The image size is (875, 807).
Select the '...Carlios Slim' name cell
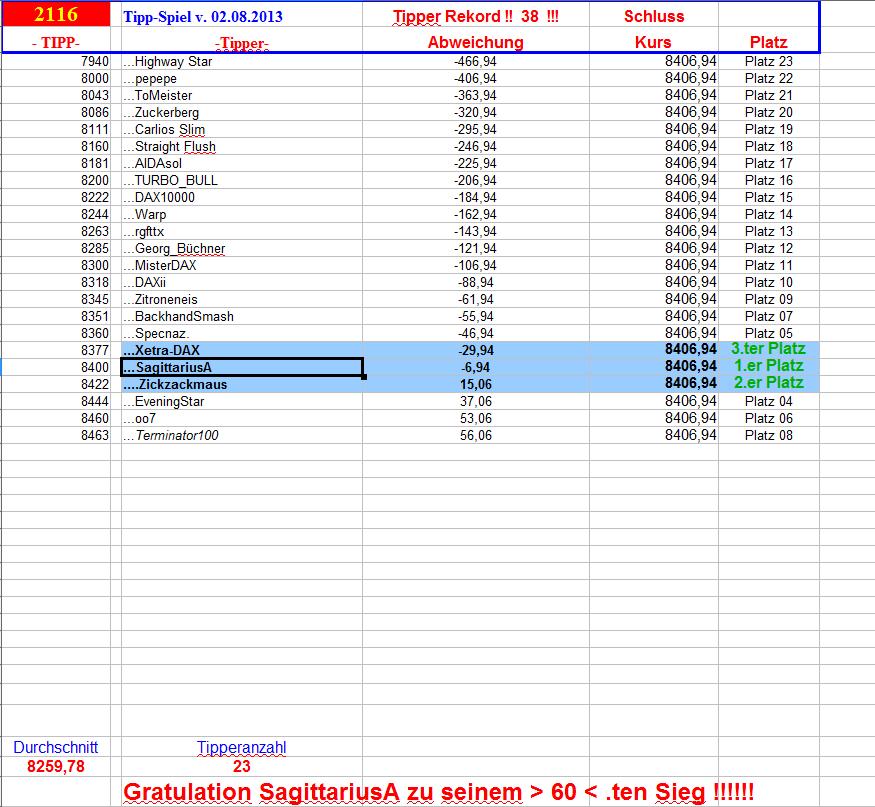[242, 129]
